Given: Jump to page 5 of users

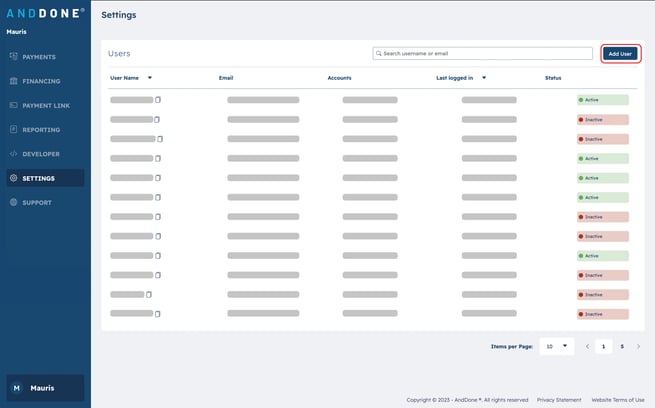Looking at the screenshot, I should pos(622,346).
